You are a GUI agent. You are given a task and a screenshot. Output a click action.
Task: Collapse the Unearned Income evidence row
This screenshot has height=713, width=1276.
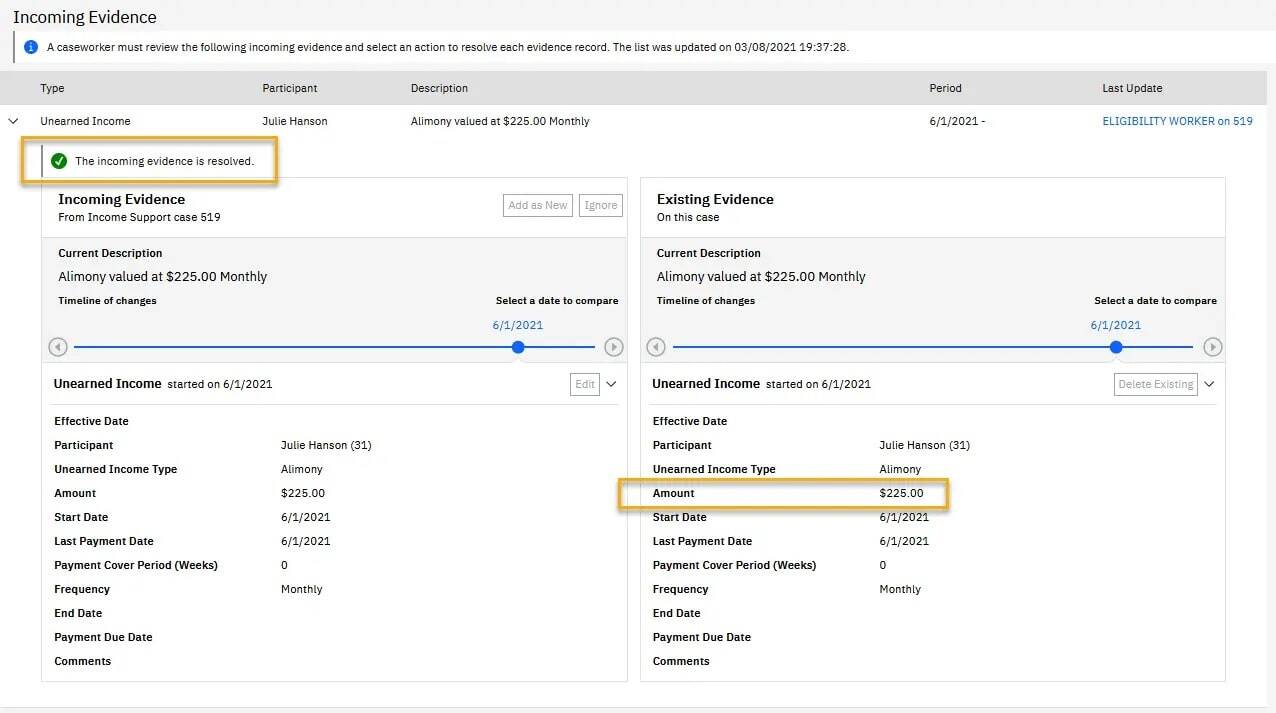(13, 121)
